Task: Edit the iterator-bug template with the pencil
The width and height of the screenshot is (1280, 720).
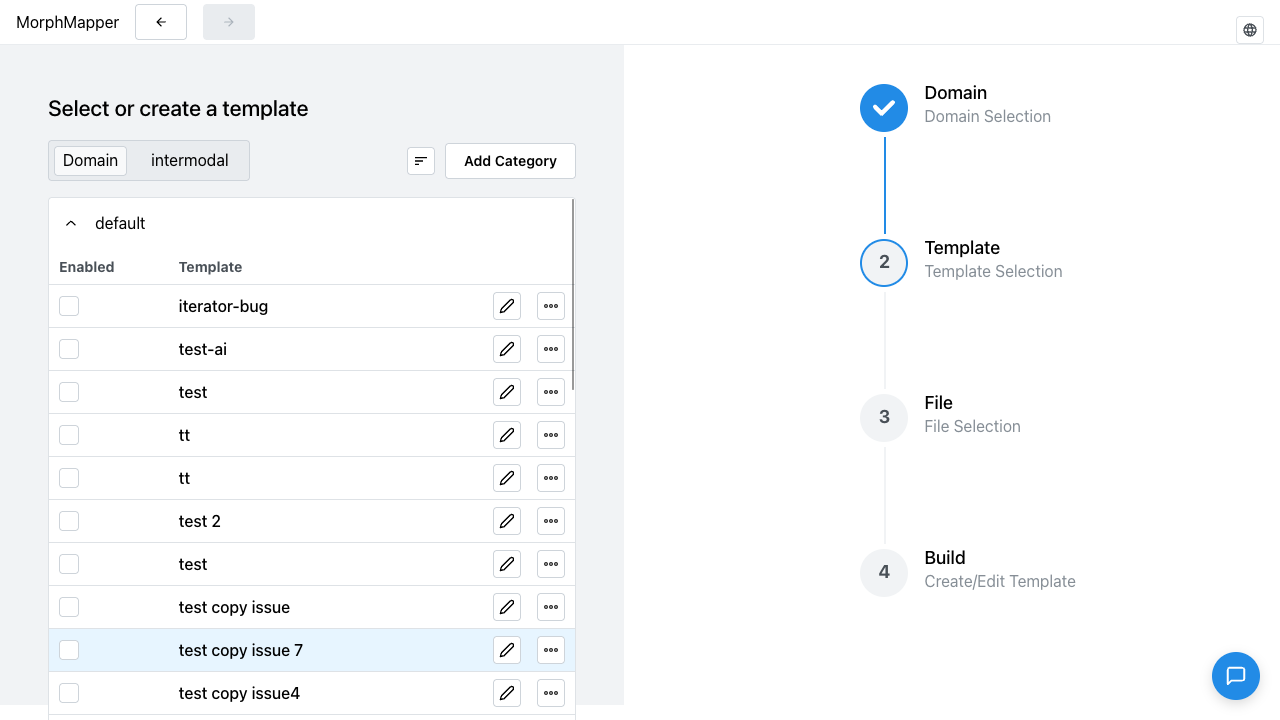Action: [507, 306]
